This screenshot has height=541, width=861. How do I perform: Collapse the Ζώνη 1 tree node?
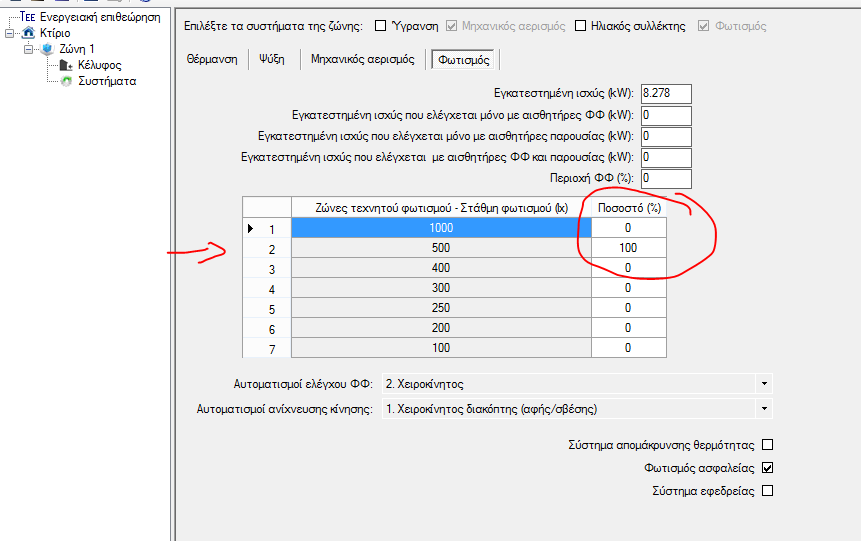[29, 49]
